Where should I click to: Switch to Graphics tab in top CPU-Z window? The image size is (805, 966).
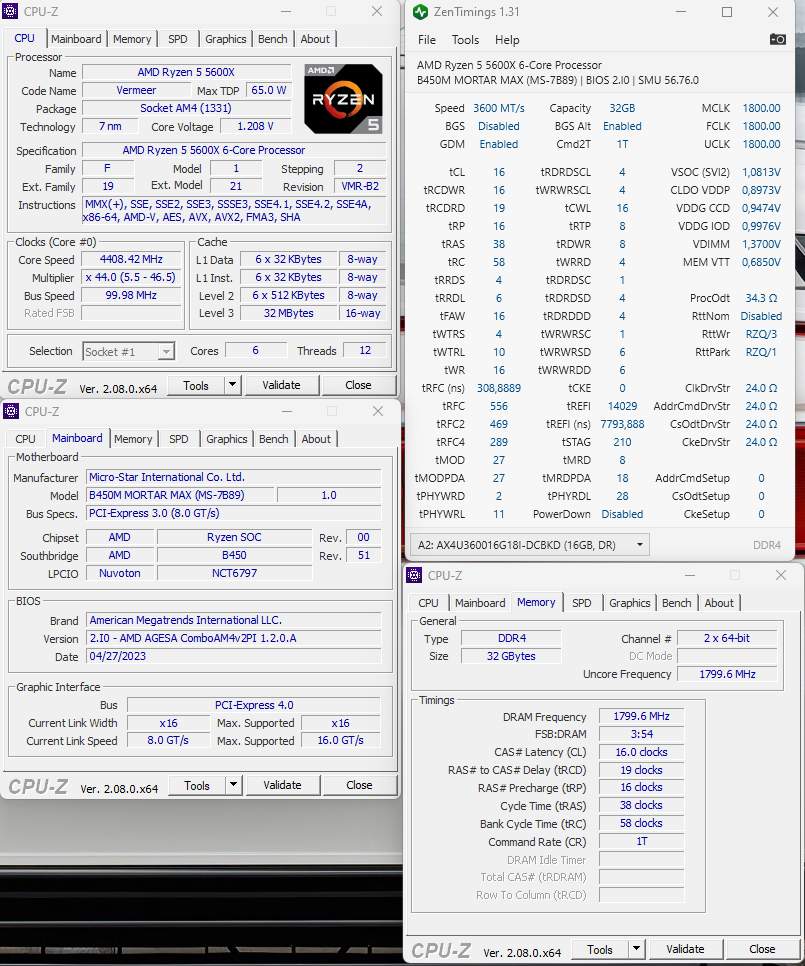click(x=225, y=39)
